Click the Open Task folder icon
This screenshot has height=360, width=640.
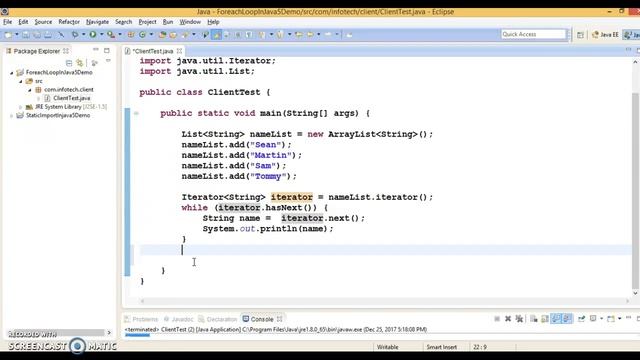(173, 35)
